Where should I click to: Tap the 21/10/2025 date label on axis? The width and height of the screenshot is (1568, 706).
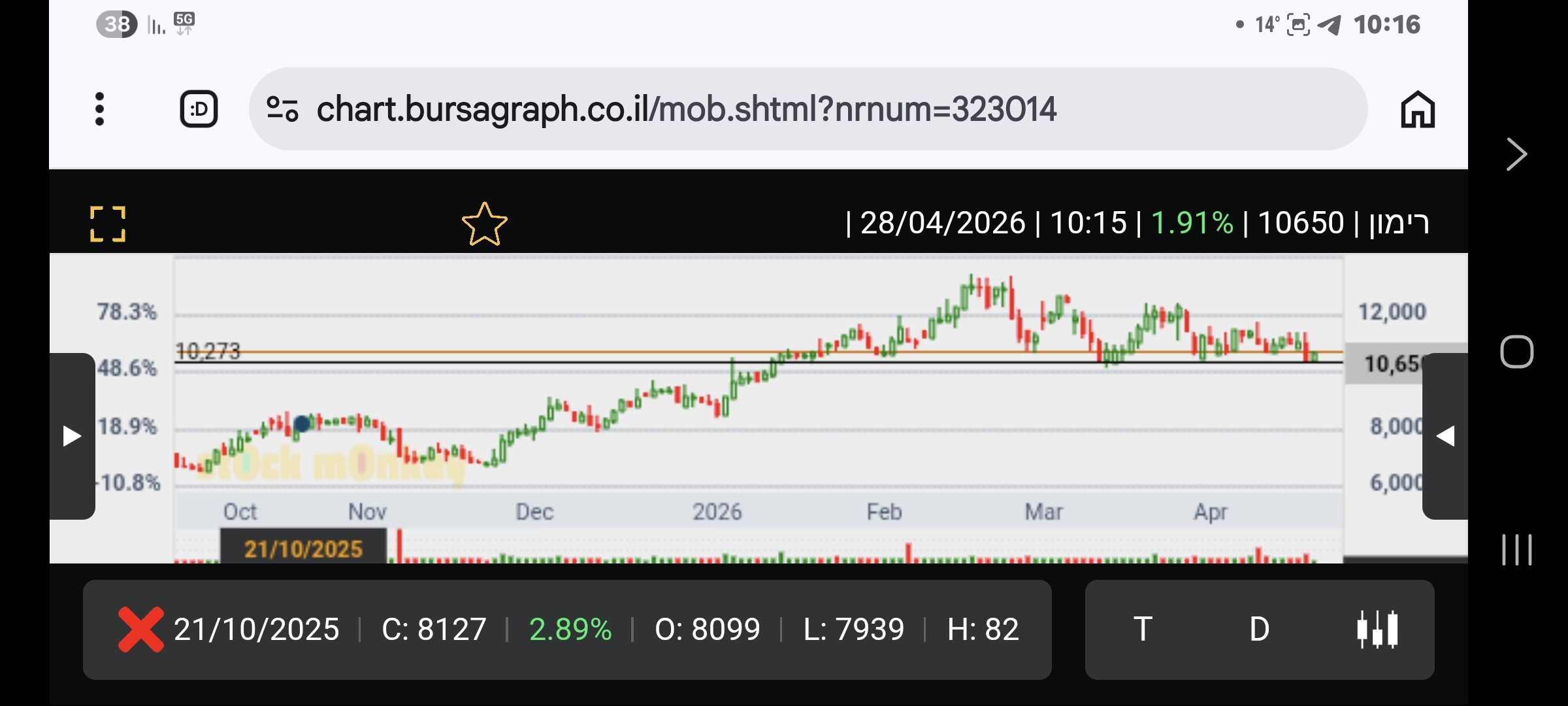(303, 548)
